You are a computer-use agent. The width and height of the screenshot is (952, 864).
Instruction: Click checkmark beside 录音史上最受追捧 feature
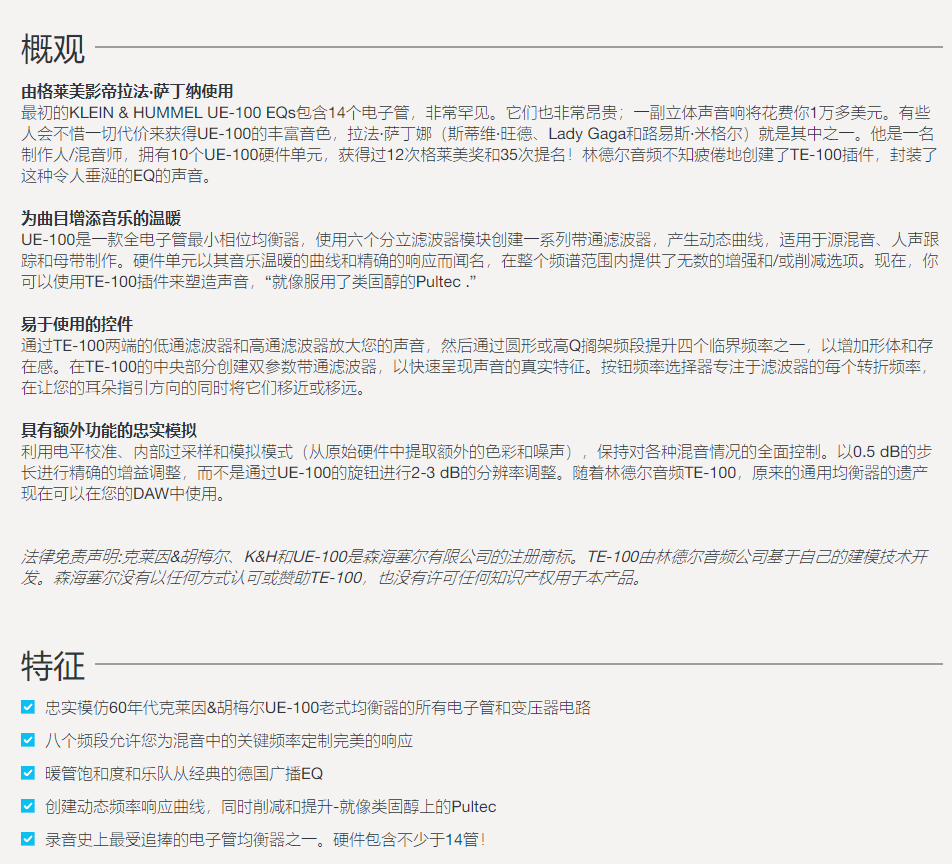[x=28, y=839]
